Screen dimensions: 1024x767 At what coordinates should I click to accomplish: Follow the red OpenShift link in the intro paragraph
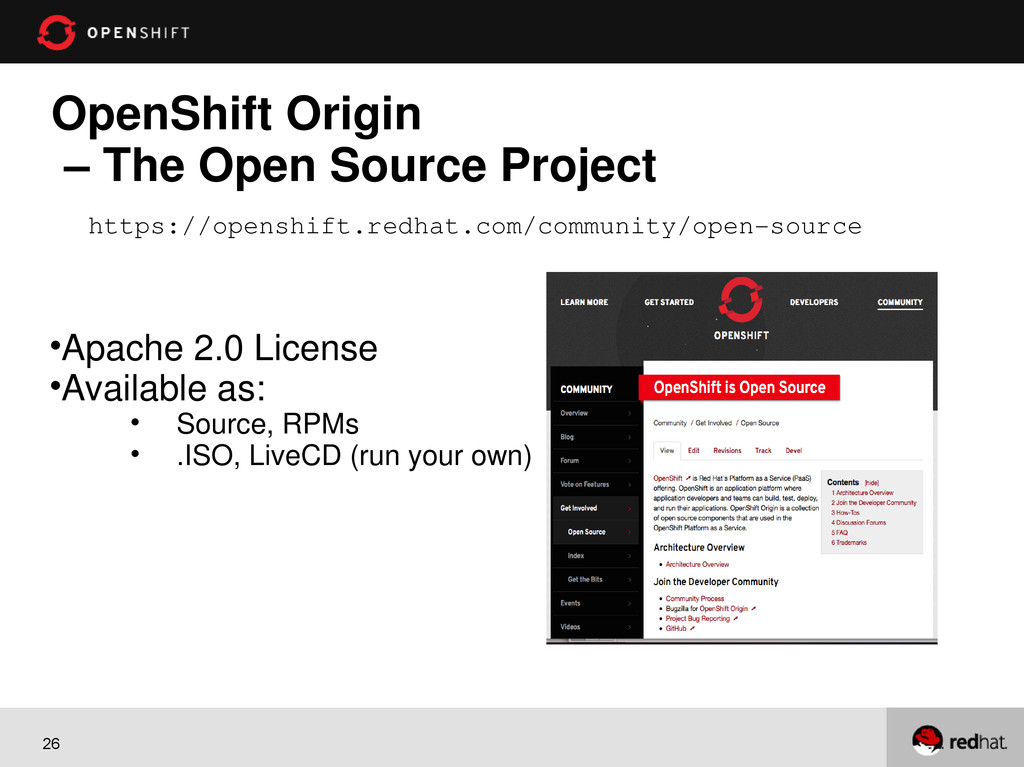pos(668,478)
